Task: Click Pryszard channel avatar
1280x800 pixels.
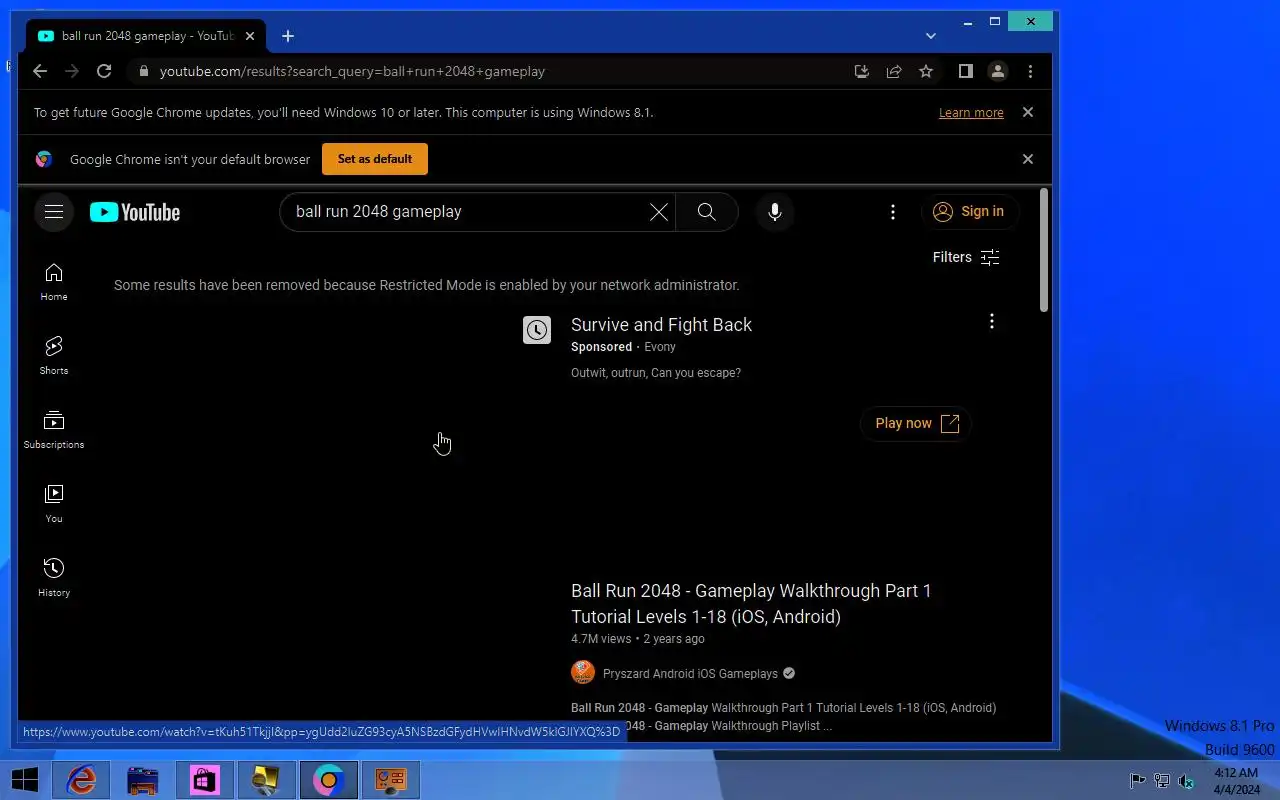Action: (583, 673)
